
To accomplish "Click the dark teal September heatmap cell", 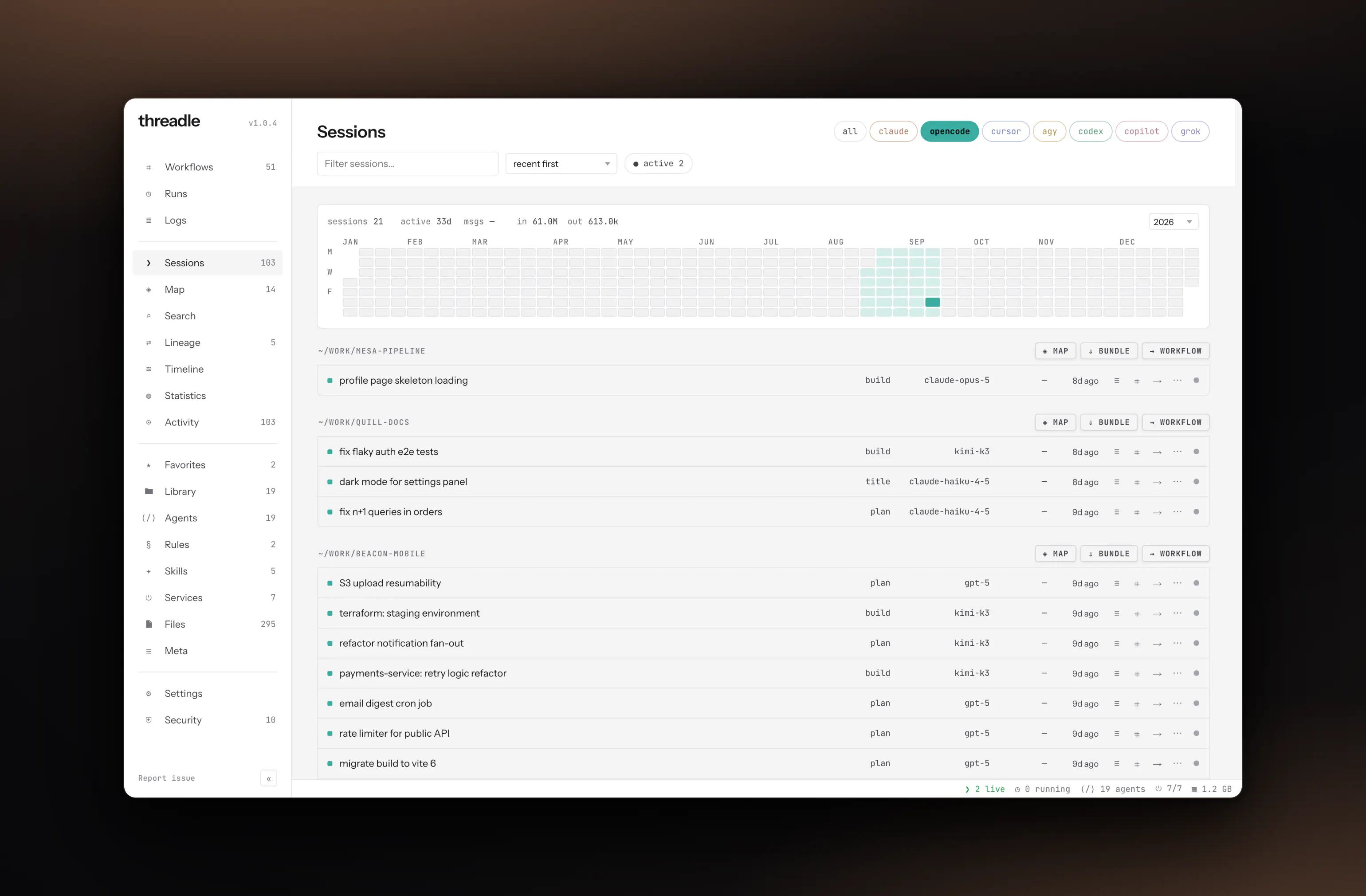I will point(933,303).
